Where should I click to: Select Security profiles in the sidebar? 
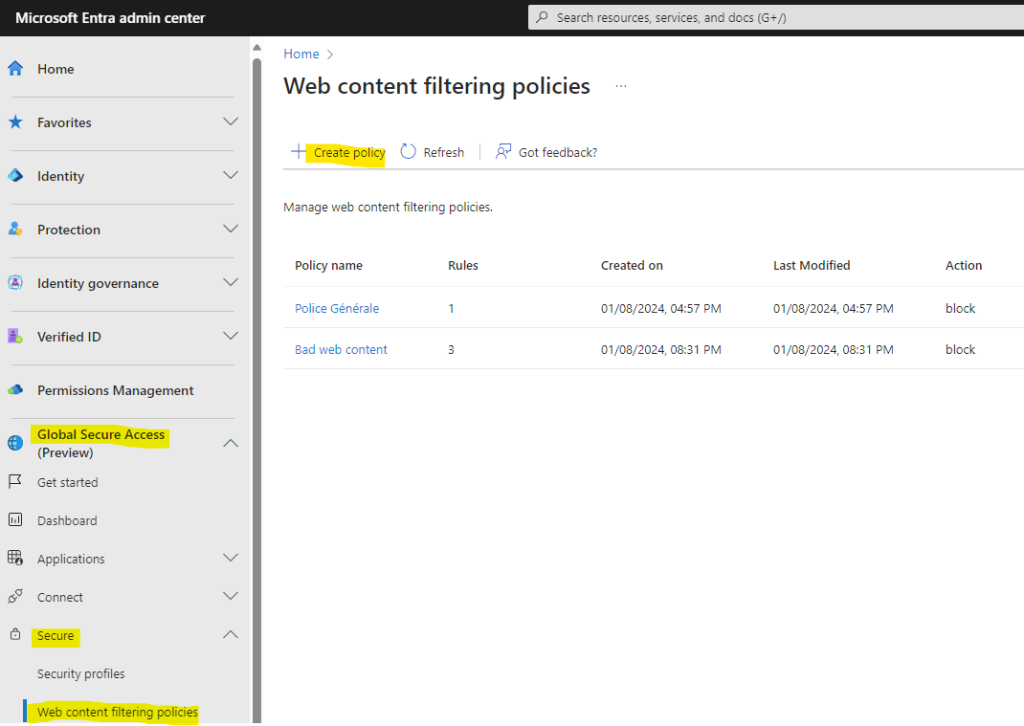point(81,674)
